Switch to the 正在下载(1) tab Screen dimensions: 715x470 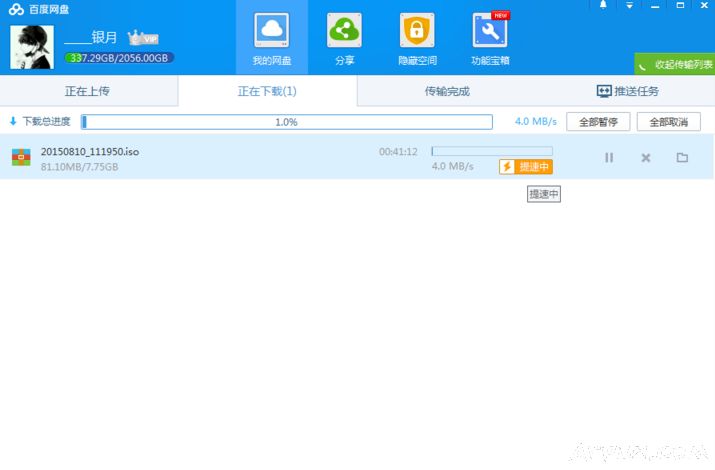(x=267, y=91)
